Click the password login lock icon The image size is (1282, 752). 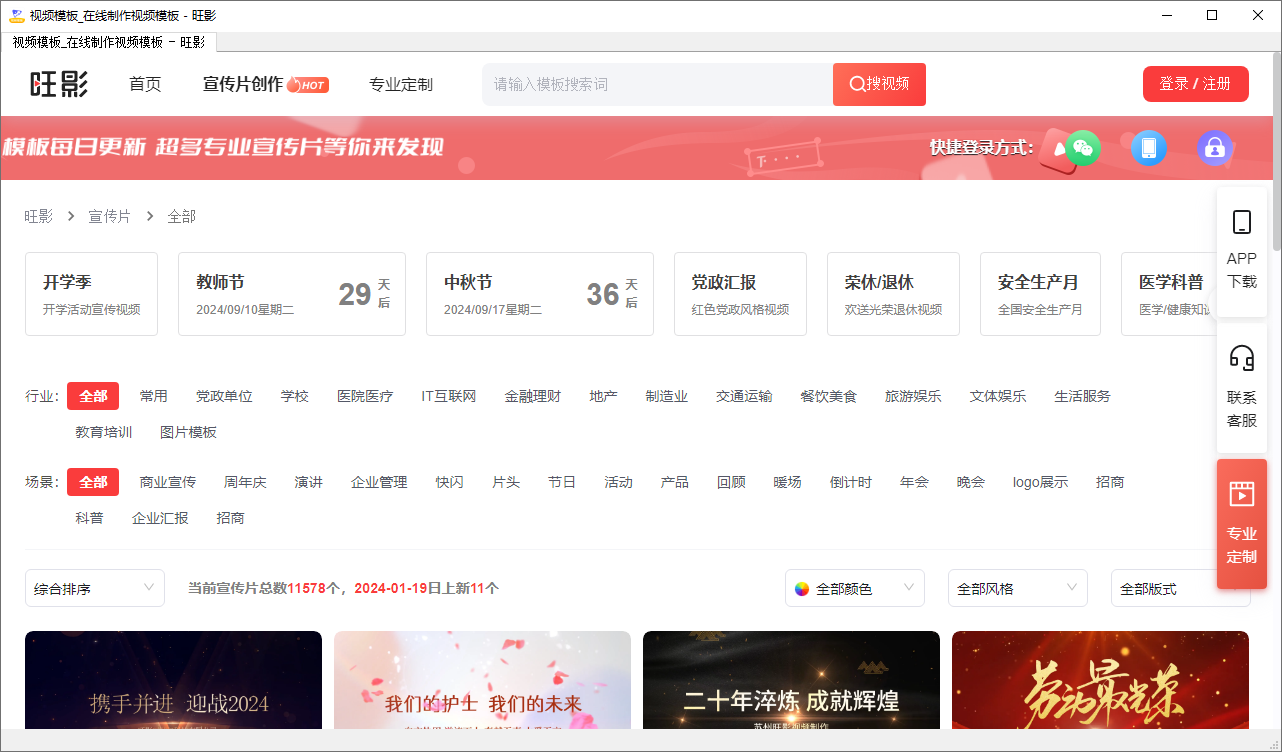[x=1214, y=147]
